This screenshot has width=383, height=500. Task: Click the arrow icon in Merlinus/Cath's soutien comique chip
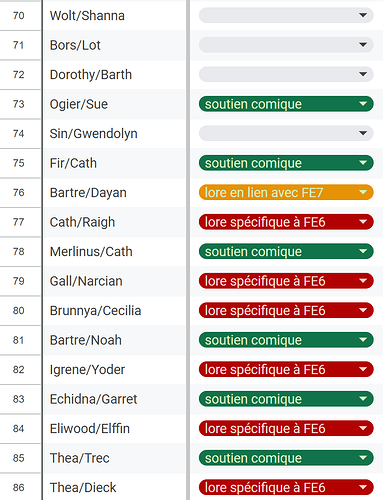(363, 251)
